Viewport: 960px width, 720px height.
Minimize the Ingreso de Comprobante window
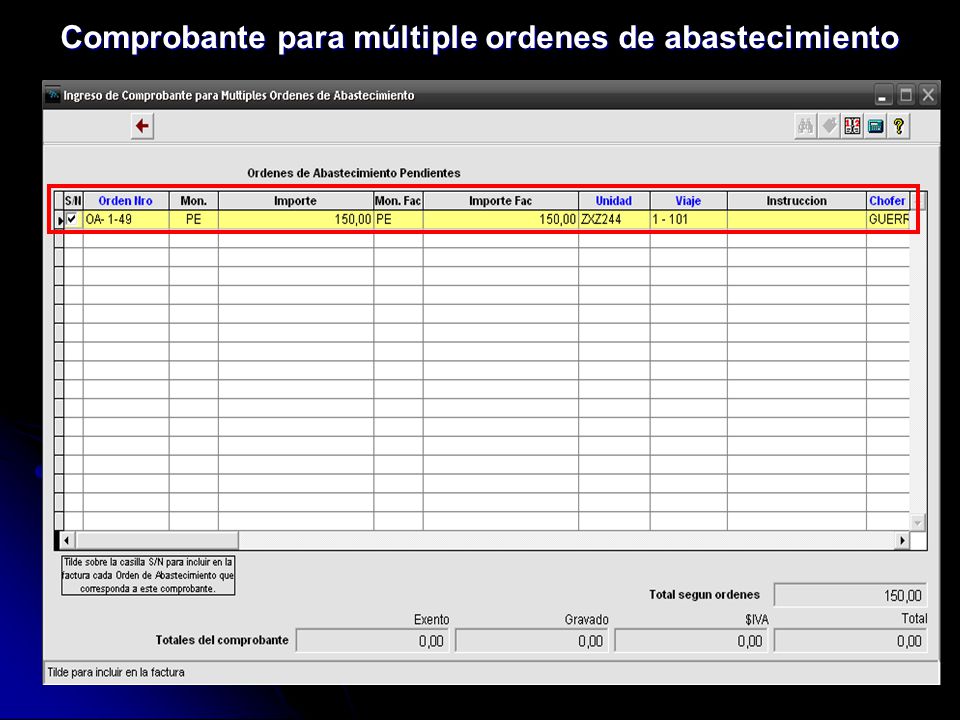[x=882, y=96]
